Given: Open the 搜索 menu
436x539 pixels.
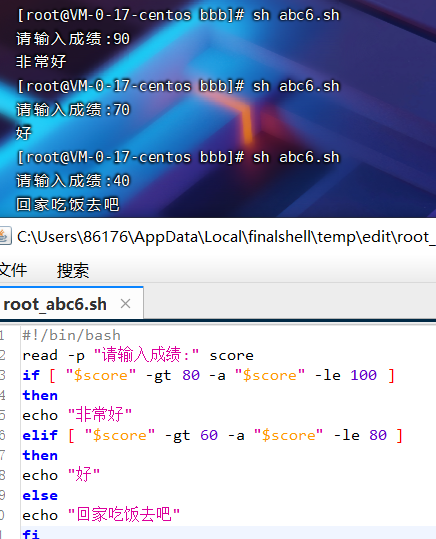Looking at the screenshot, I should point(73,270).
